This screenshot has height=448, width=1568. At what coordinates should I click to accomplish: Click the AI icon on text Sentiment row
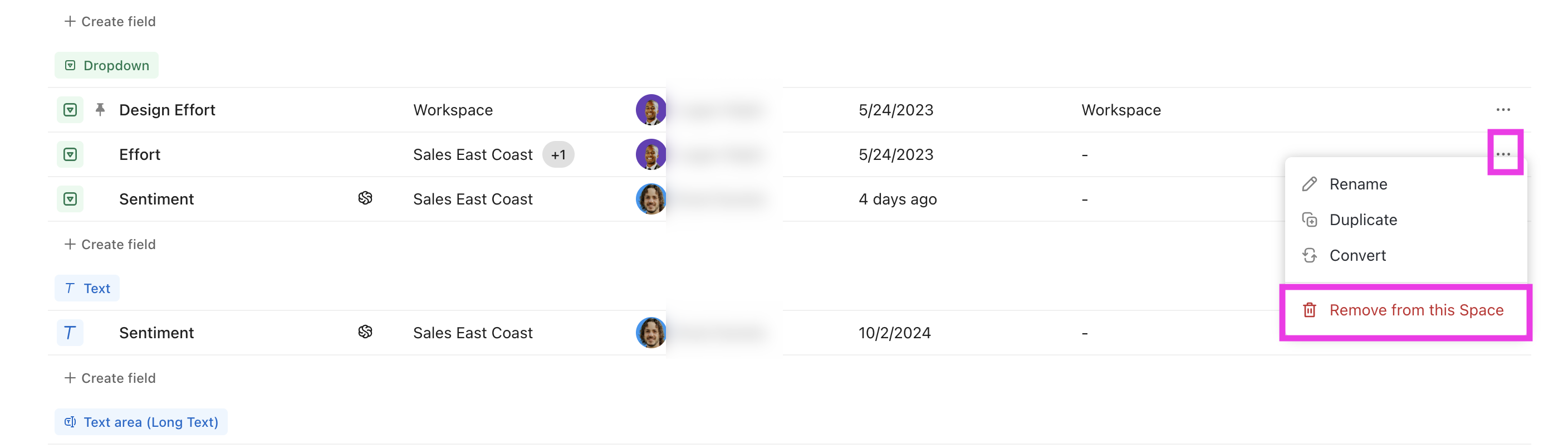[x=365, y=332]
